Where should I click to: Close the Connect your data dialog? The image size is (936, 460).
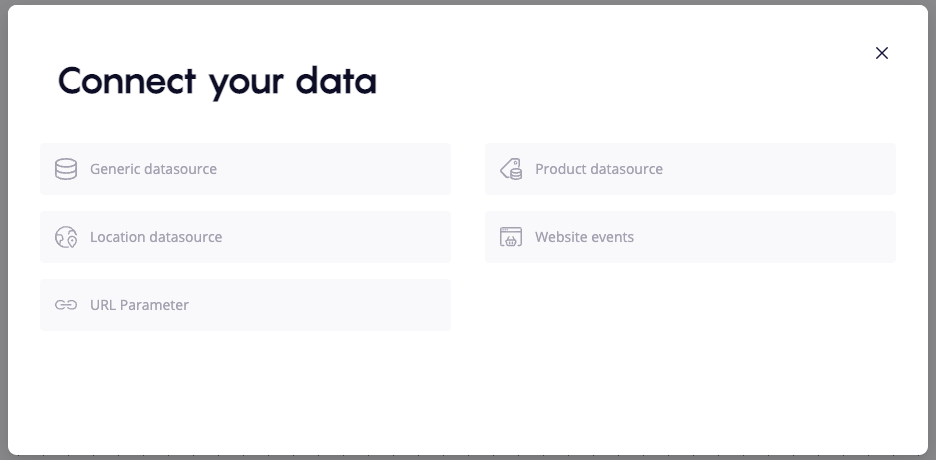pos(881,53)
